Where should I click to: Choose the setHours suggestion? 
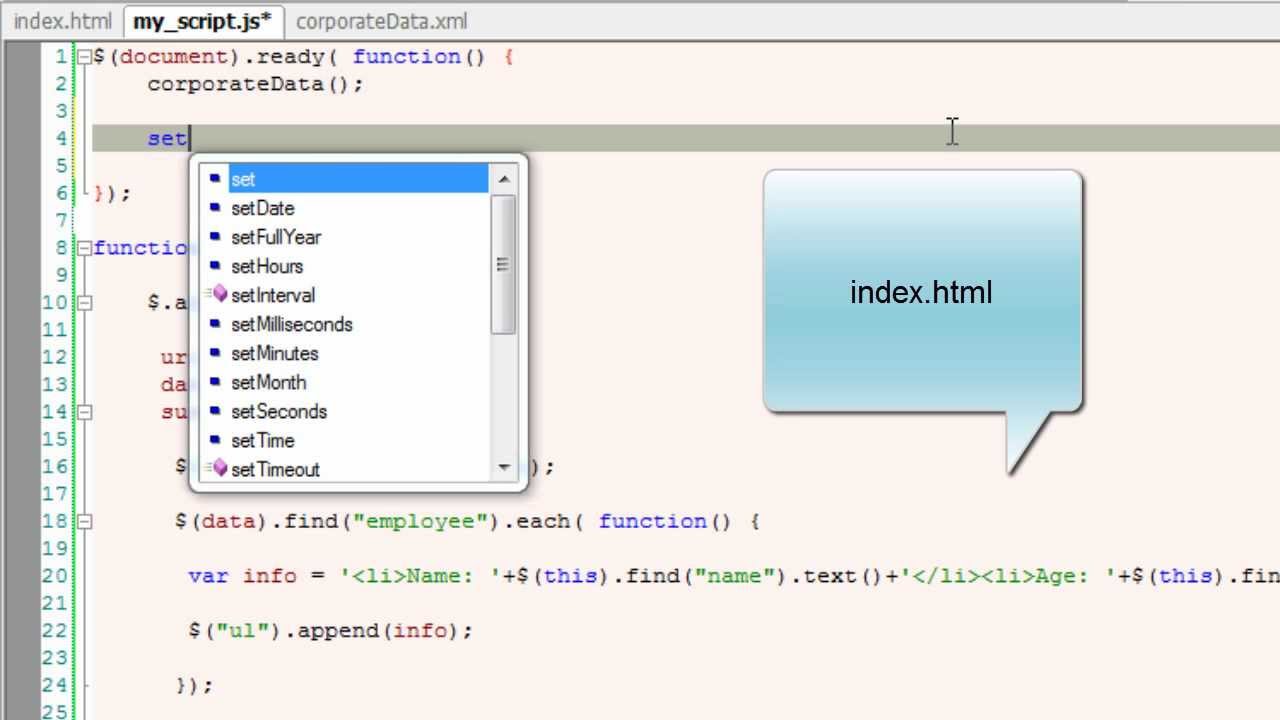266,266
